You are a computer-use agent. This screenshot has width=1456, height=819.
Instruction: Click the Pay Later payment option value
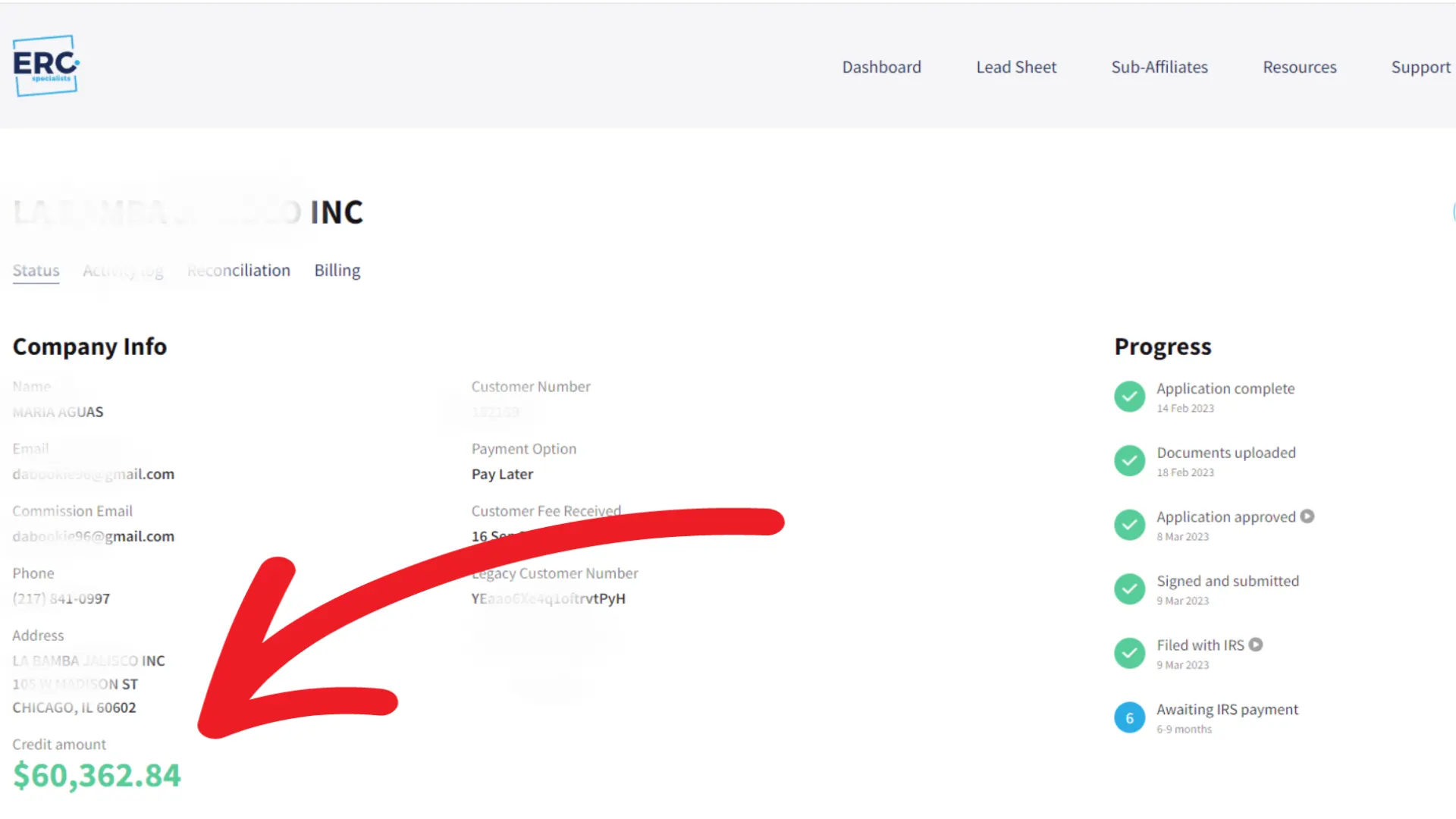[x=502, y=474]
